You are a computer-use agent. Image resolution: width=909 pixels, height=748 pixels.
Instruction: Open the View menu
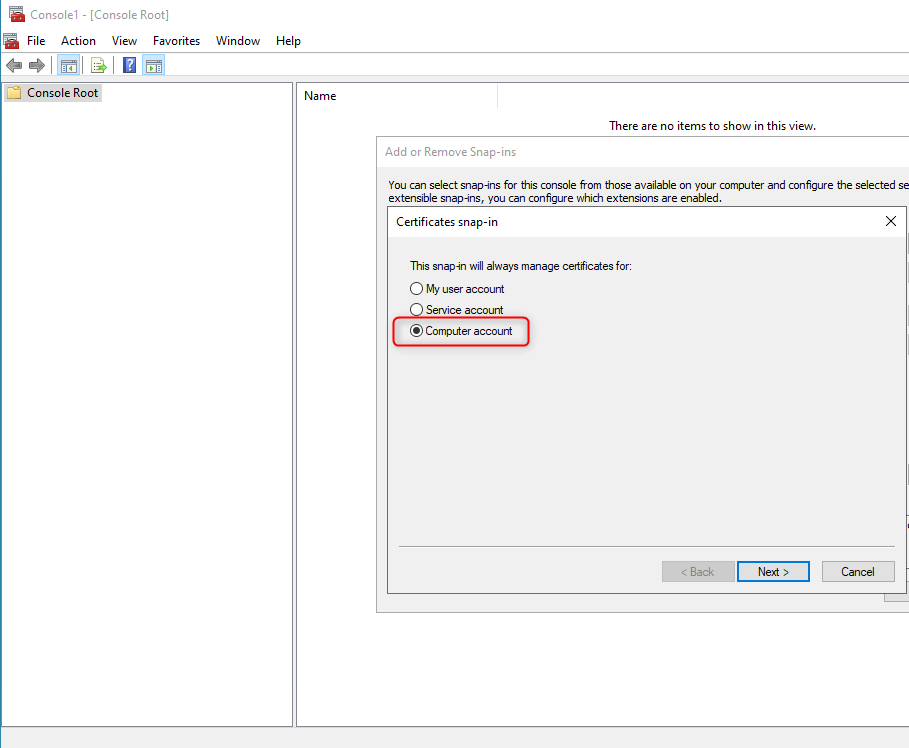[124, 41]
